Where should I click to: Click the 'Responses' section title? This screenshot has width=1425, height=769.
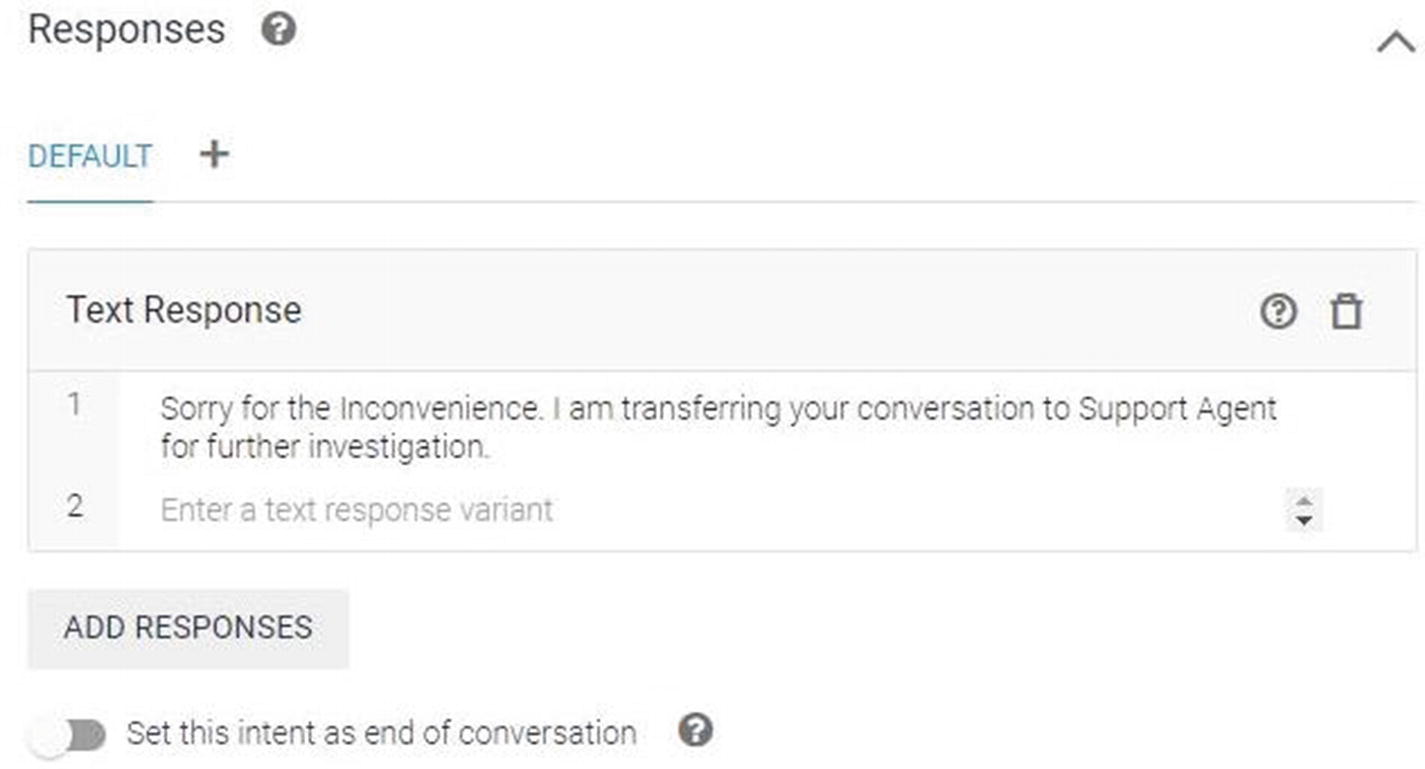tap(127, 29)
